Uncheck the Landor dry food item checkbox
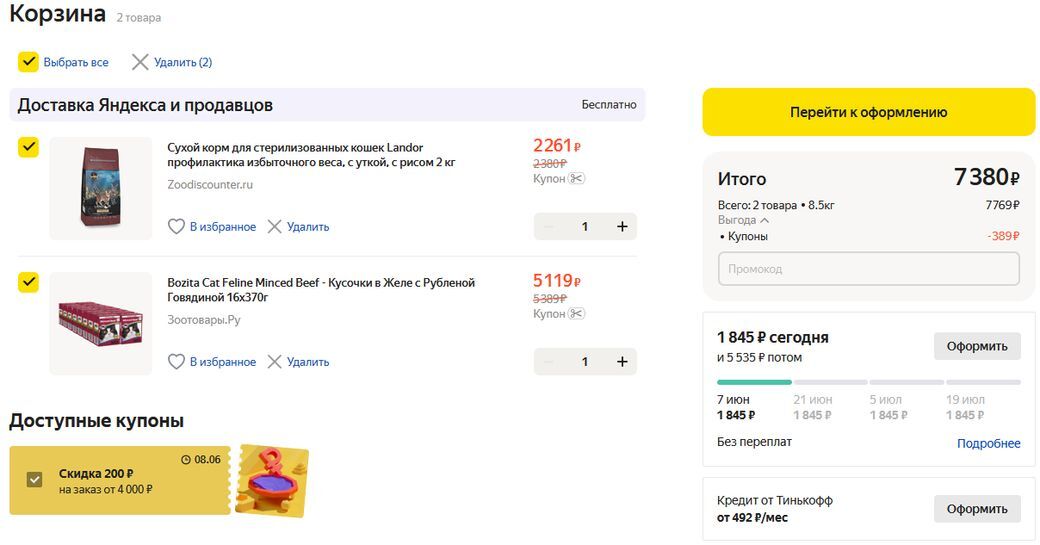Screen dimensions: 1040x545 tap(28, 148)
